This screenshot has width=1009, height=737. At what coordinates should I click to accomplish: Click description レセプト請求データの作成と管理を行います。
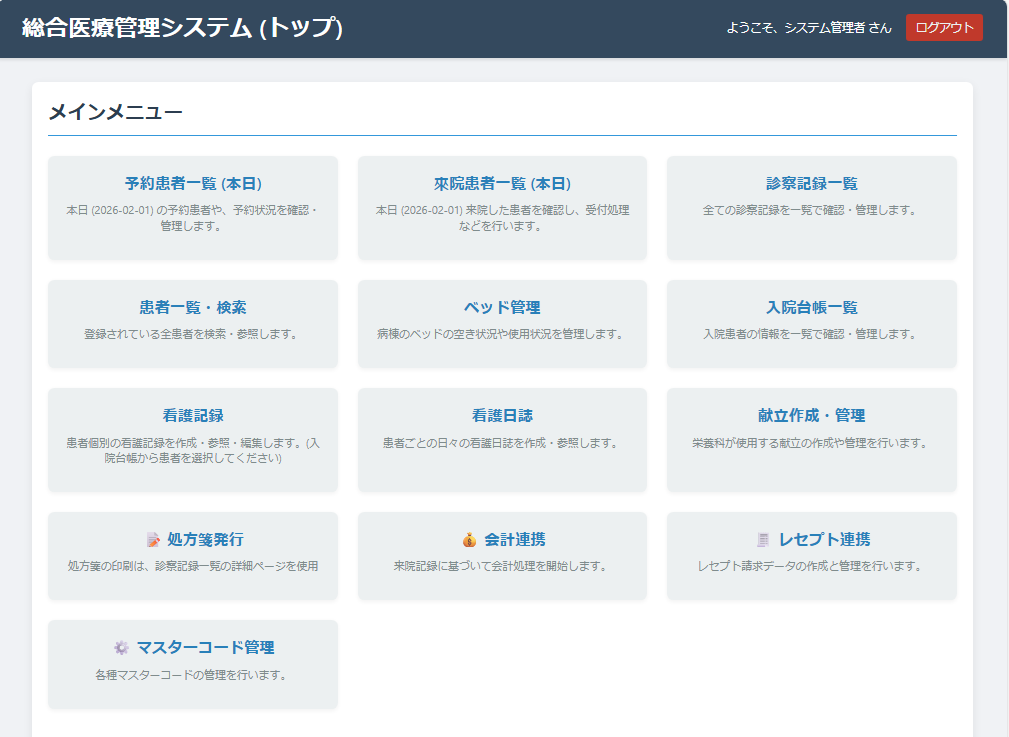click(x=811, y=566)
